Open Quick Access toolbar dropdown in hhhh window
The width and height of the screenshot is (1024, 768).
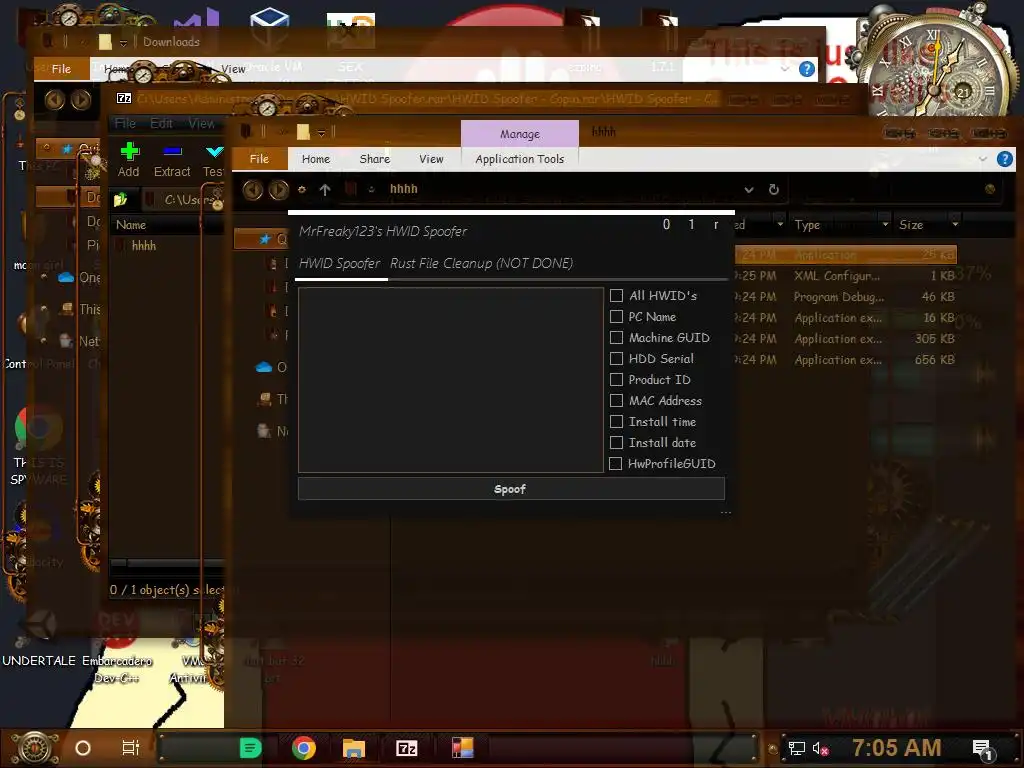(x=321, y=133)
